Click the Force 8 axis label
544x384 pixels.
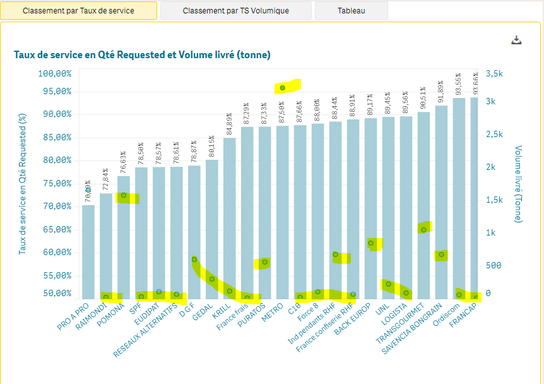pos(307,312)
